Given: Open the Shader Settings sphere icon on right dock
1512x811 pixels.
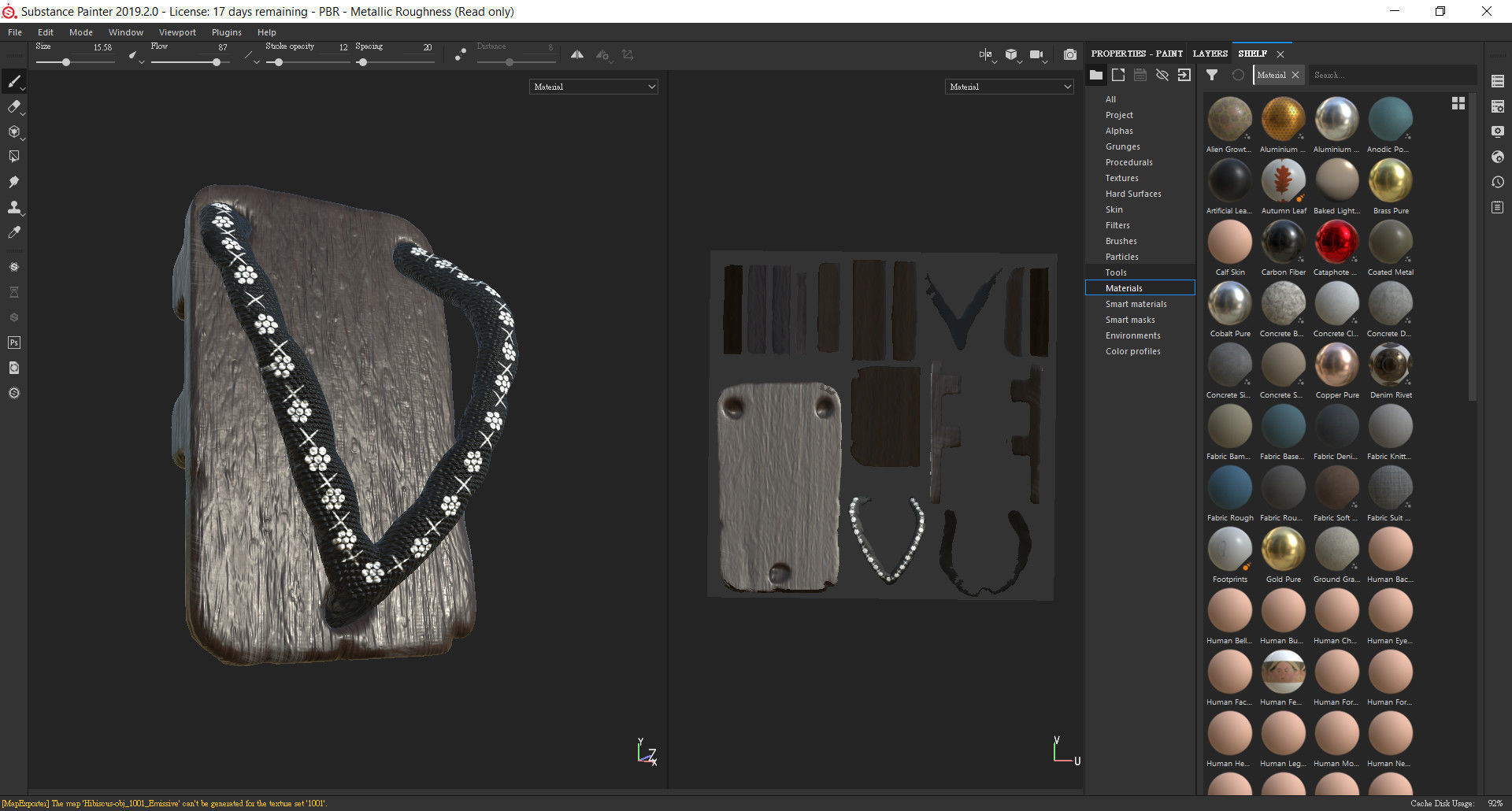Looking at the screenshot, I should 1498,157.
